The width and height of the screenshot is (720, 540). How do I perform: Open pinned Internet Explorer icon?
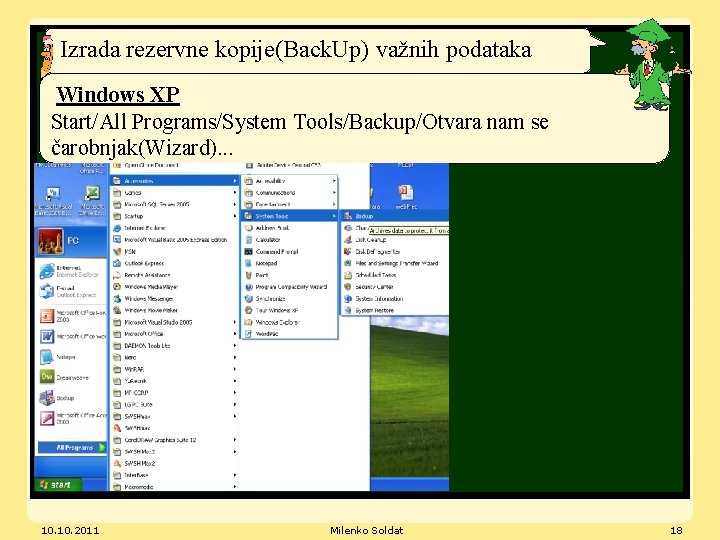tap(46, 271)
